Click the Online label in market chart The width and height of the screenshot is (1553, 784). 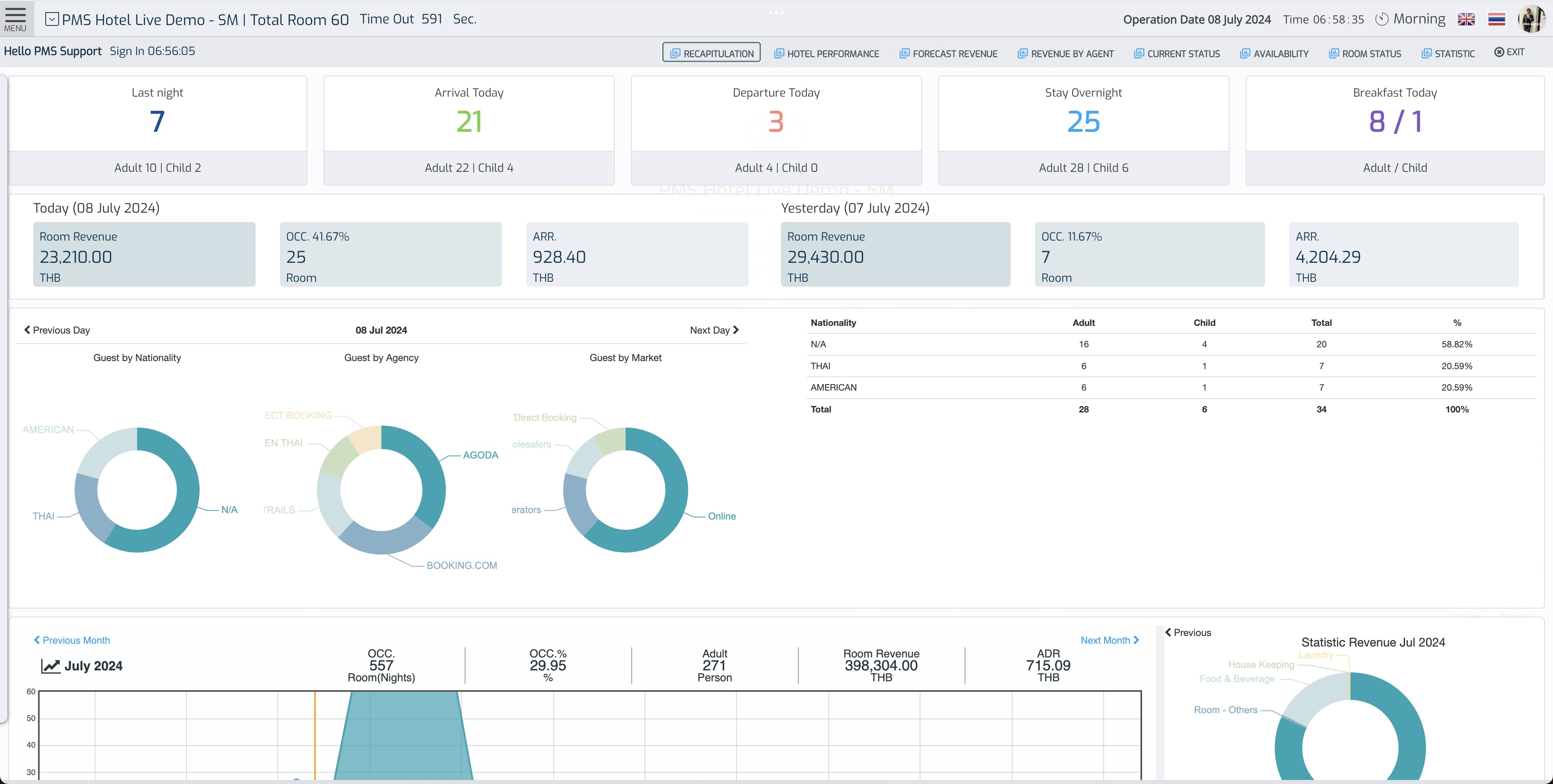pyautogui.click(x=721, y=516)
